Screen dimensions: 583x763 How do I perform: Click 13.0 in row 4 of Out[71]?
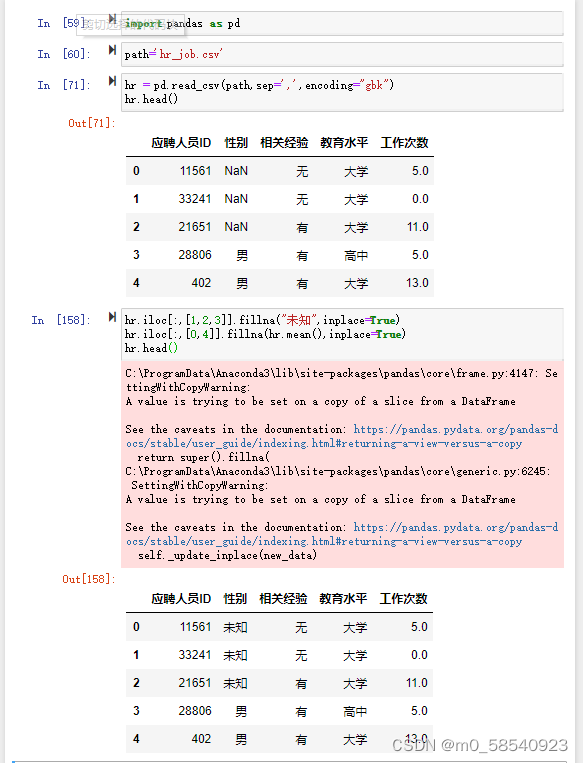(x=418, y=283)
